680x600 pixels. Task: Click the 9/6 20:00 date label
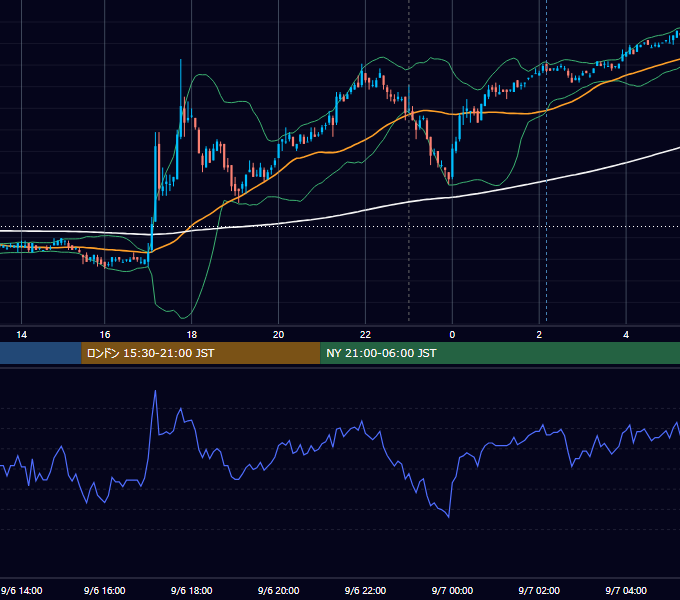[278, 590]
